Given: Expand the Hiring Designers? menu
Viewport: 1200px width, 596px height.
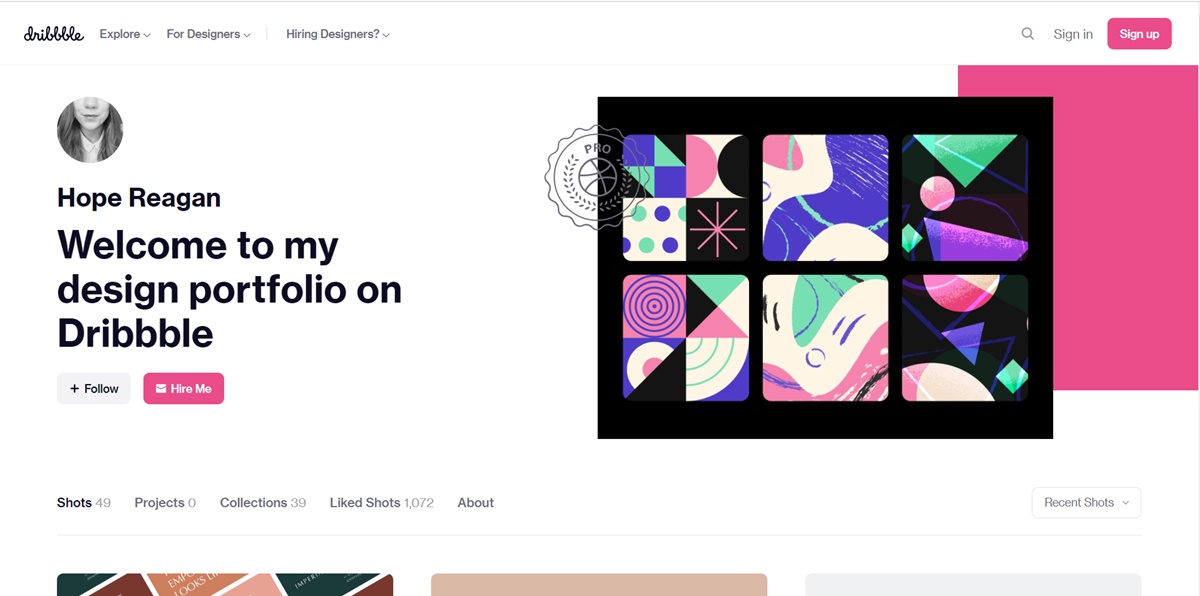Looking at the screenshot, I should [338, 34].
